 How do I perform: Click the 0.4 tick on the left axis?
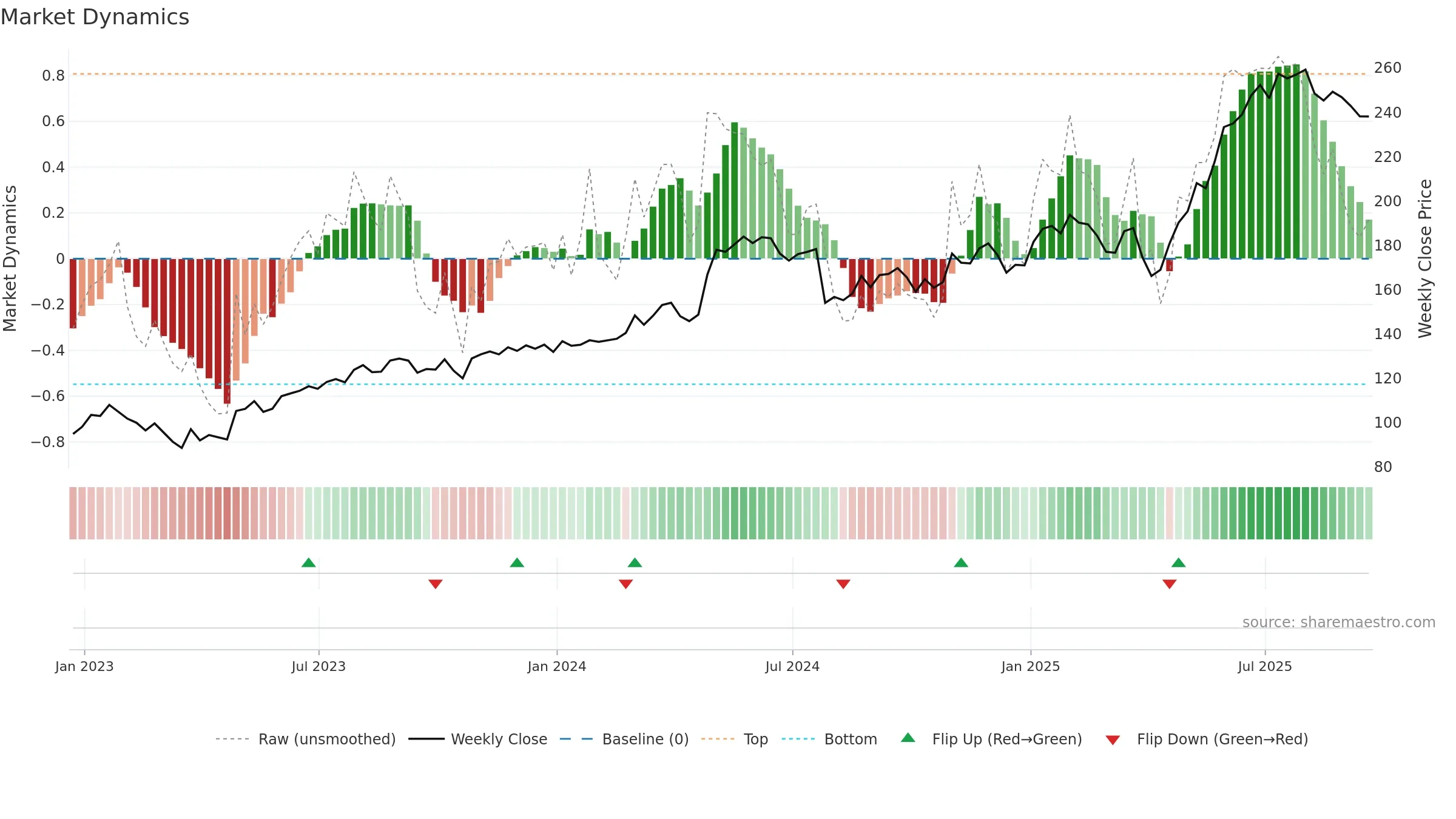[53, 167]
